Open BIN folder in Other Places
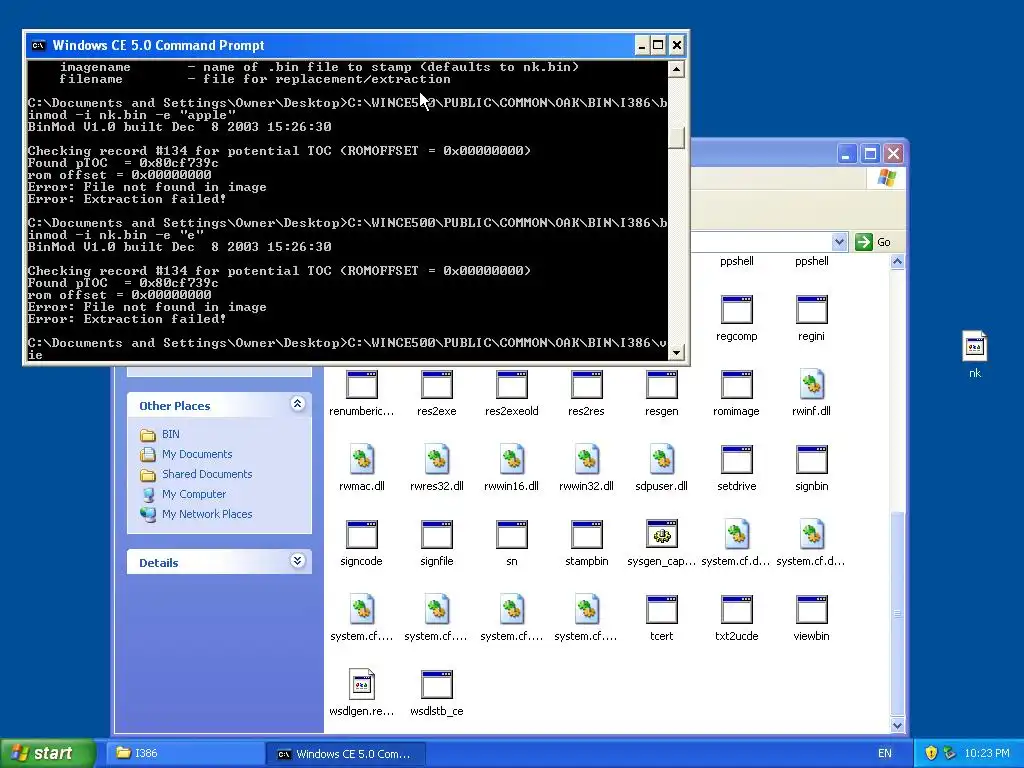The height and width of the screenshot is (768, 1024). pyautogui.click(x=170, y=434)
